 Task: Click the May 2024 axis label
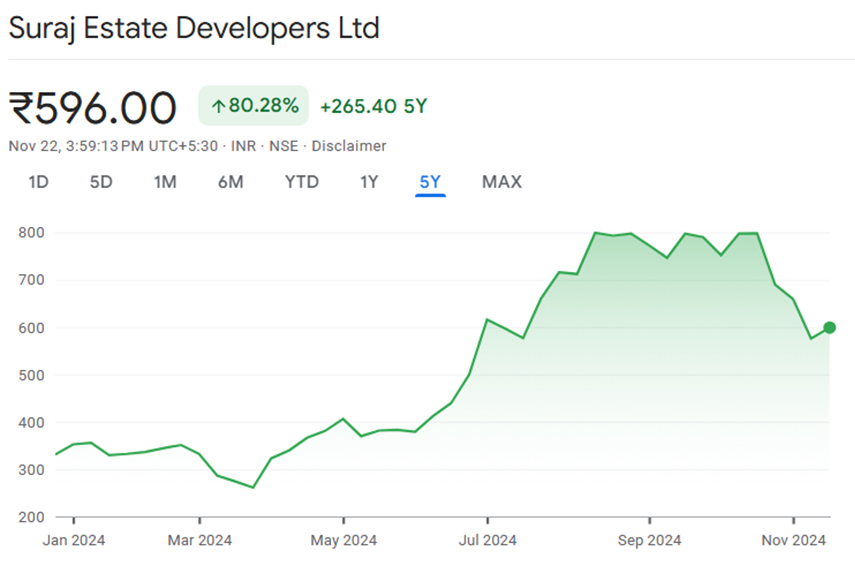click(x=344, y=540)
